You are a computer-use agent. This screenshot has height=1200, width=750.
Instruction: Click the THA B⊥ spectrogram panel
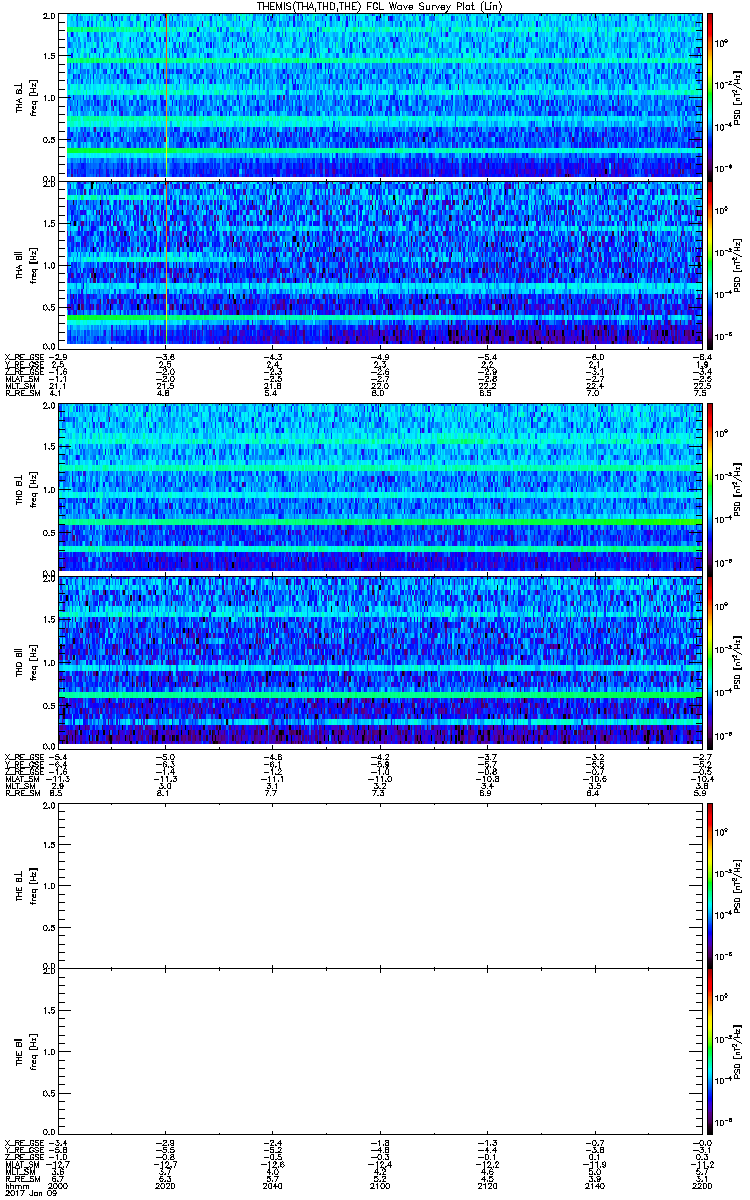pyautogui.click(x=380, y=96)
